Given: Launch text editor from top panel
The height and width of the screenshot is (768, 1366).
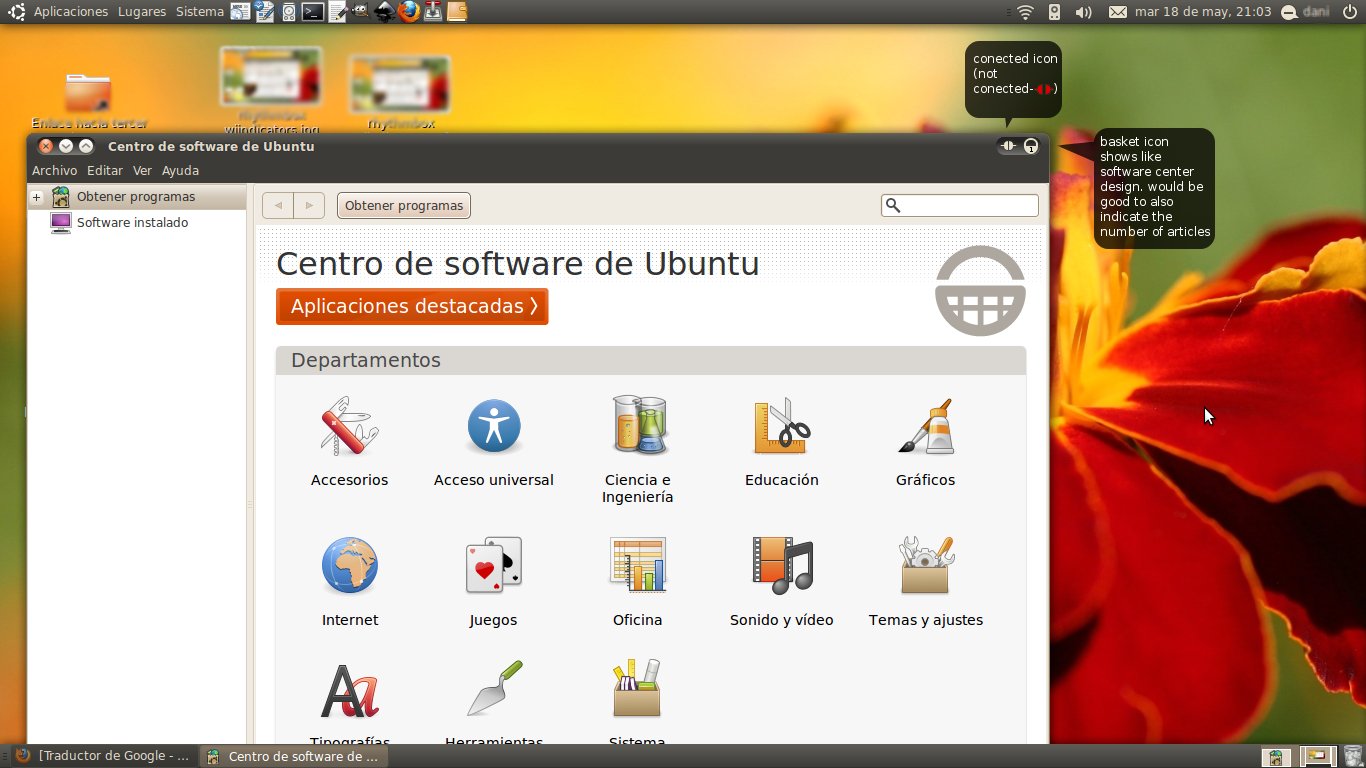Looking at the screenshot, I should [x=337, y=12].
